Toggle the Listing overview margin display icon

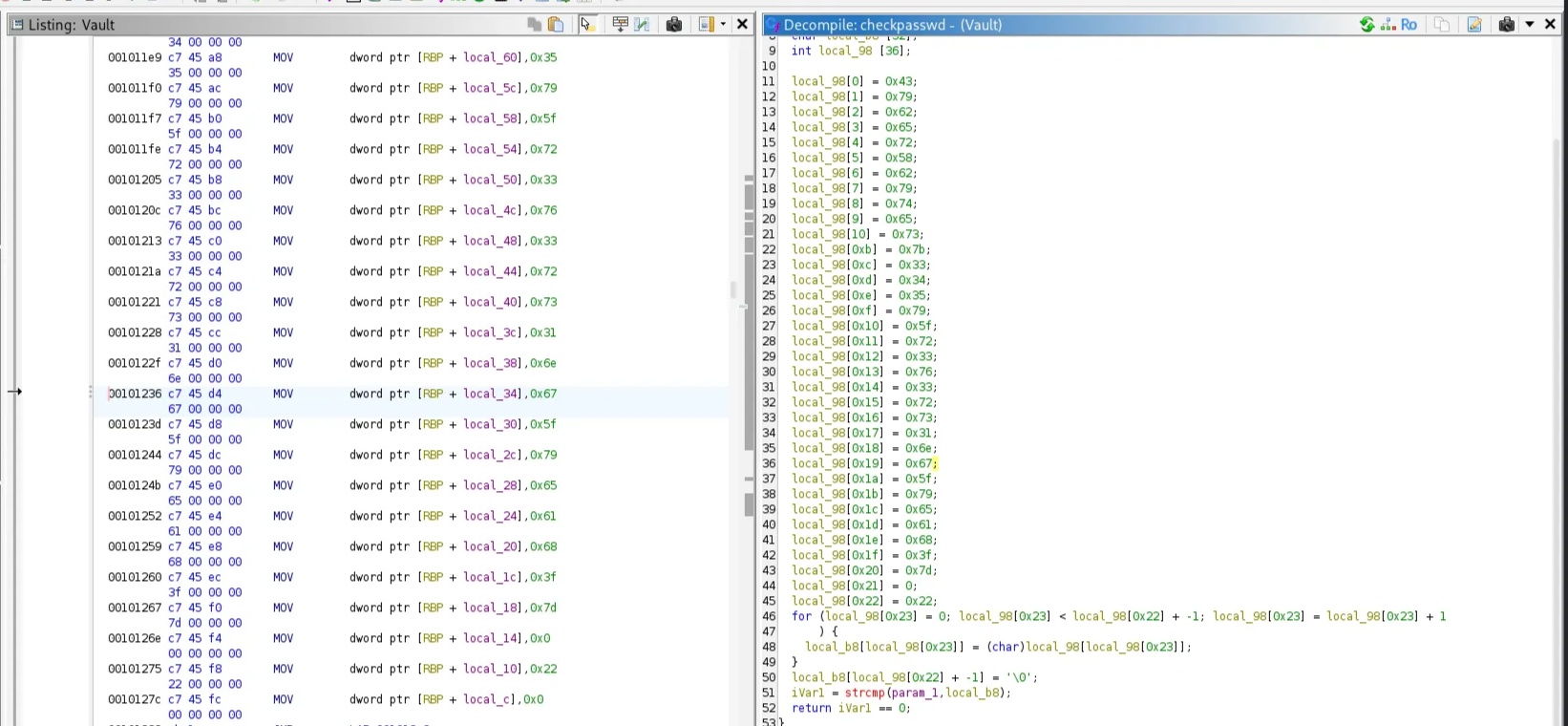point(706,25)
